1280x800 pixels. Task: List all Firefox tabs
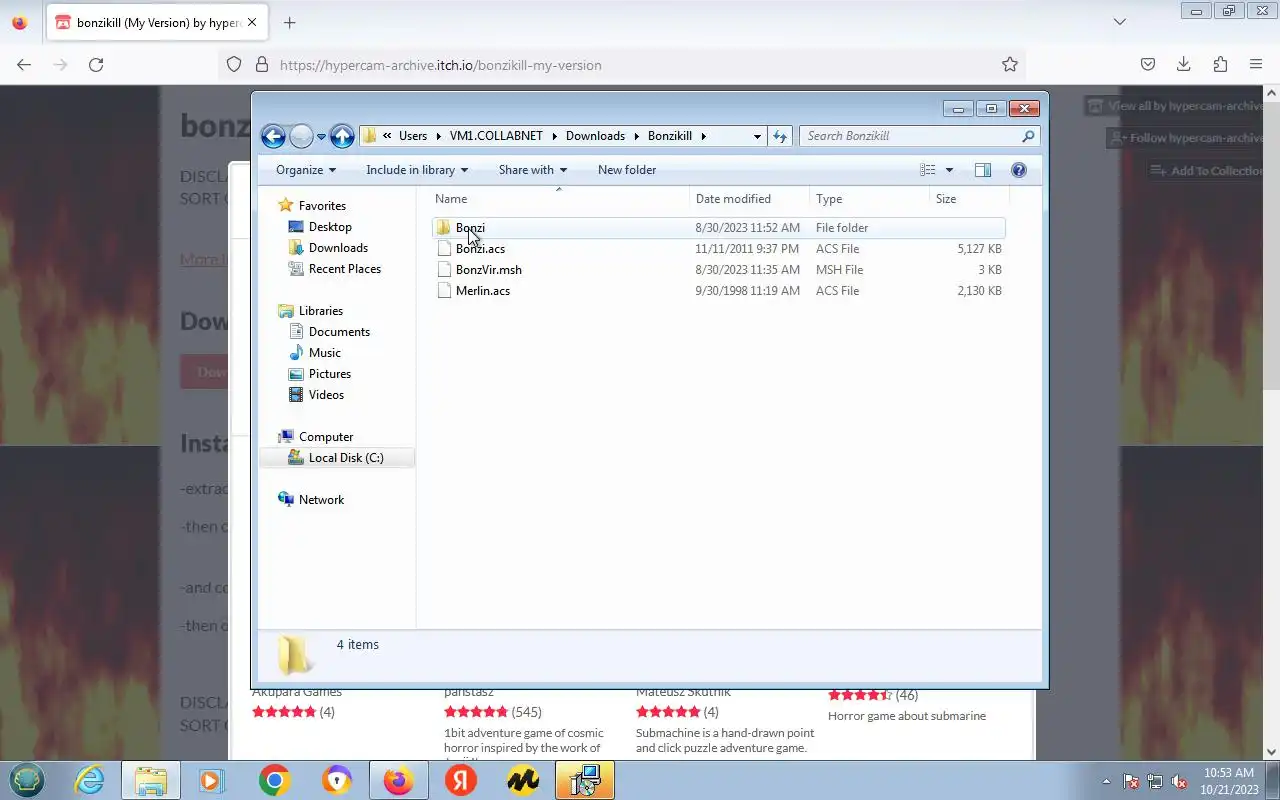(1120, 22)
